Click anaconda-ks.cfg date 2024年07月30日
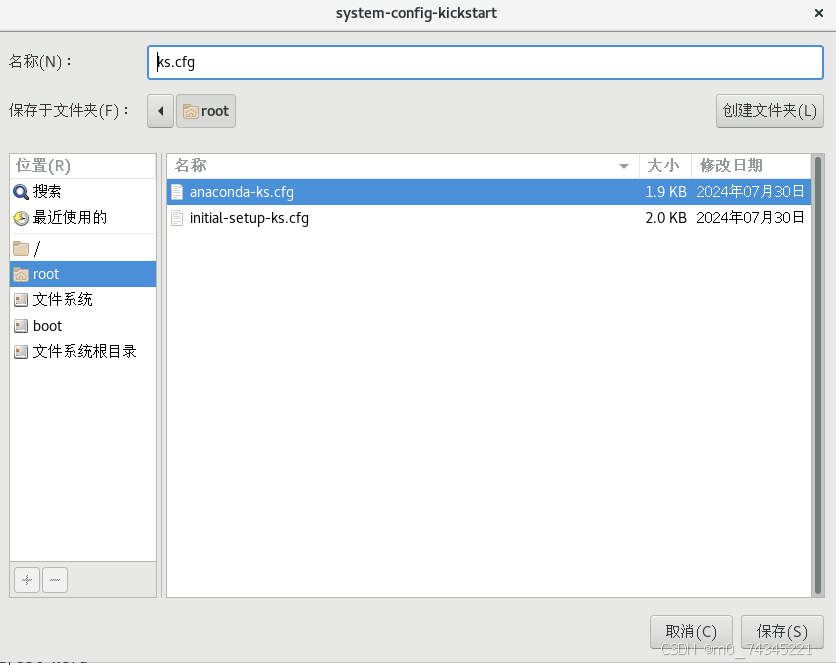836x665 pixels. (x=750, y=192)
